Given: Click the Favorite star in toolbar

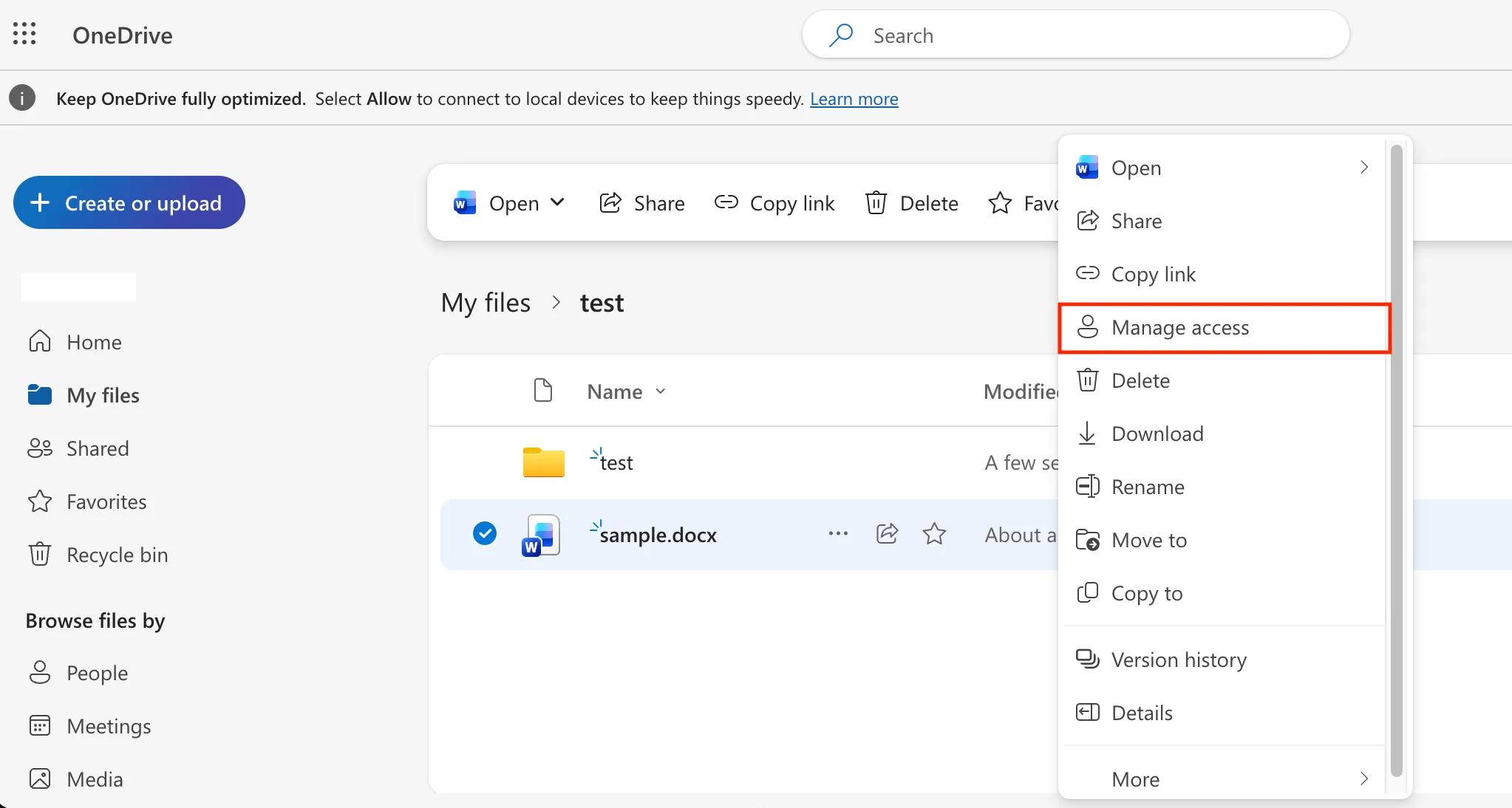Looking at the screenshot, I should pyautogui.click(x=1000, y=202).
